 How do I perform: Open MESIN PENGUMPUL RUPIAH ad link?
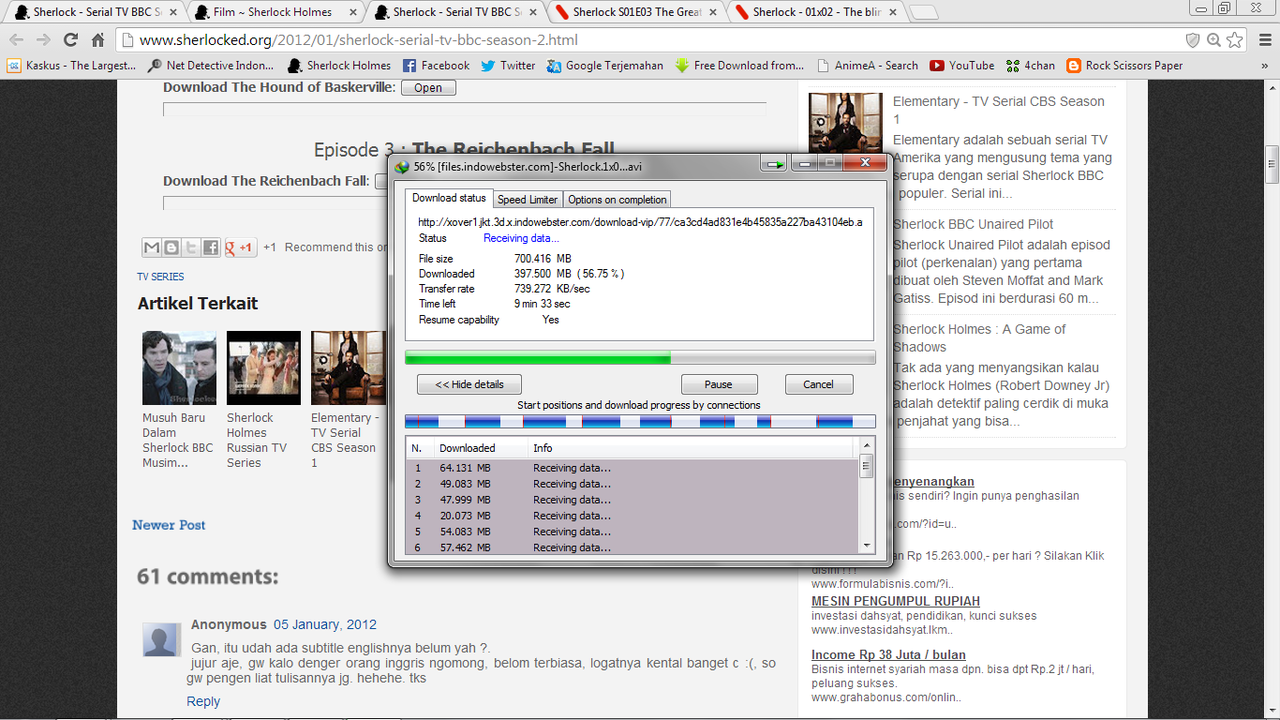(x=896, y=601)
